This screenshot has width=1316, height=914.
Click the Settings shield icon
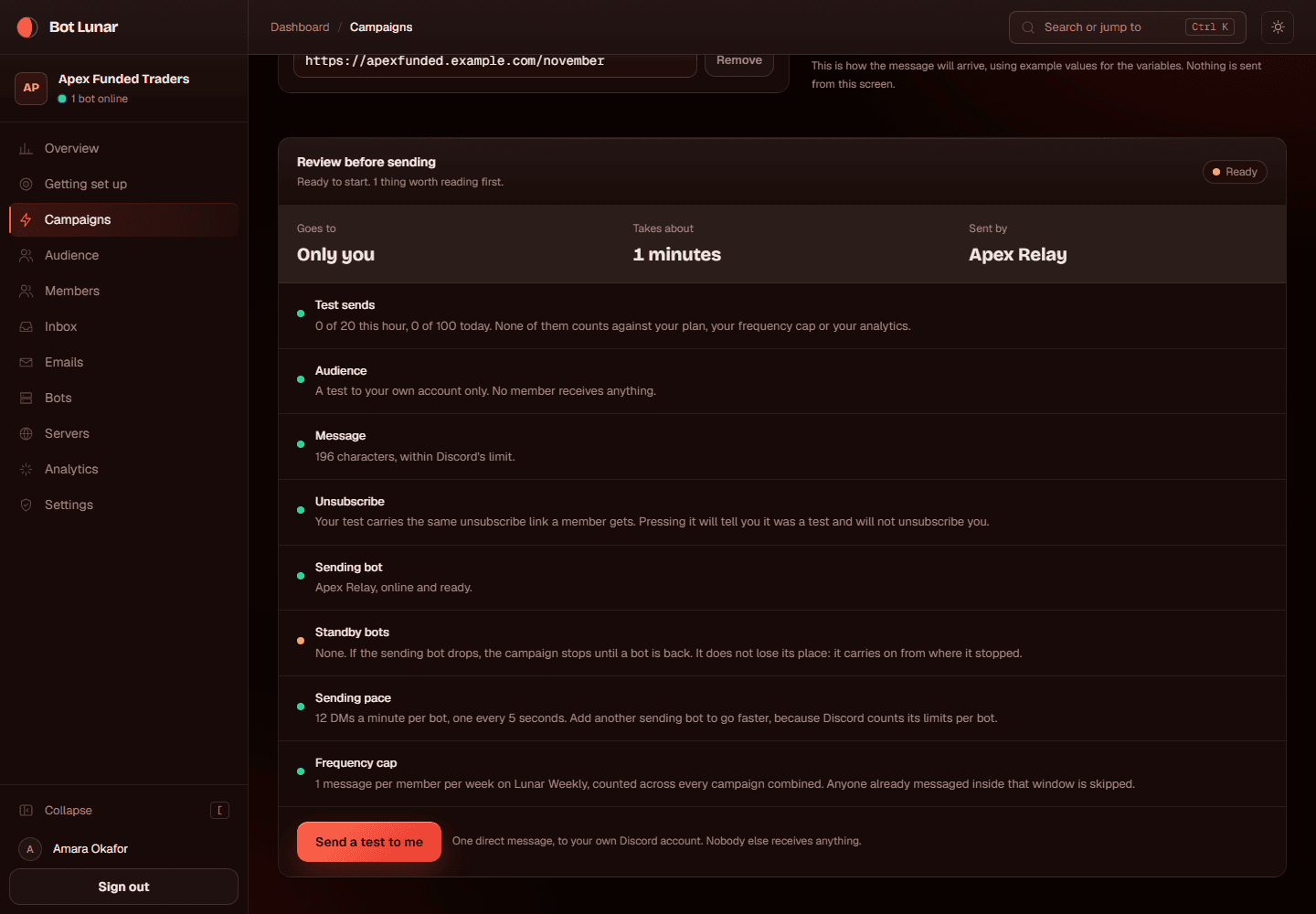click(x=26, y=505)
